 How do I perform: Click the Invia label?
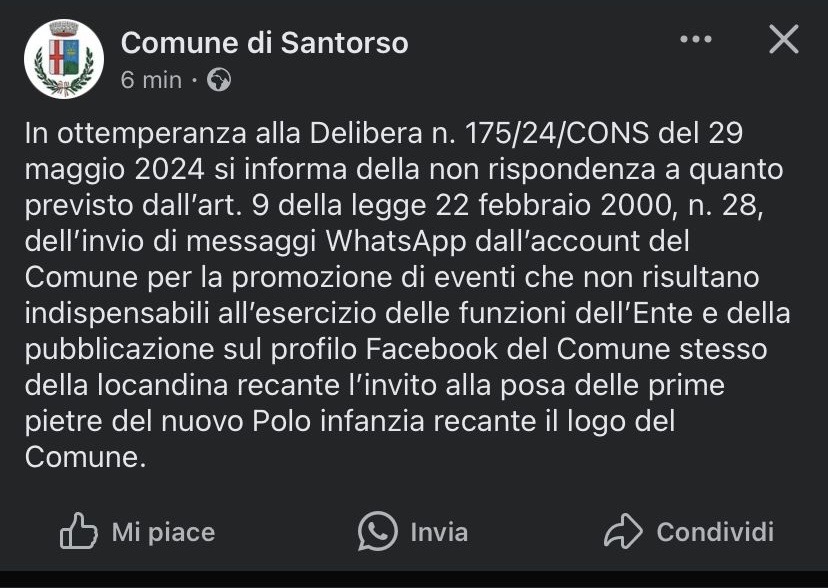(439, 532)
